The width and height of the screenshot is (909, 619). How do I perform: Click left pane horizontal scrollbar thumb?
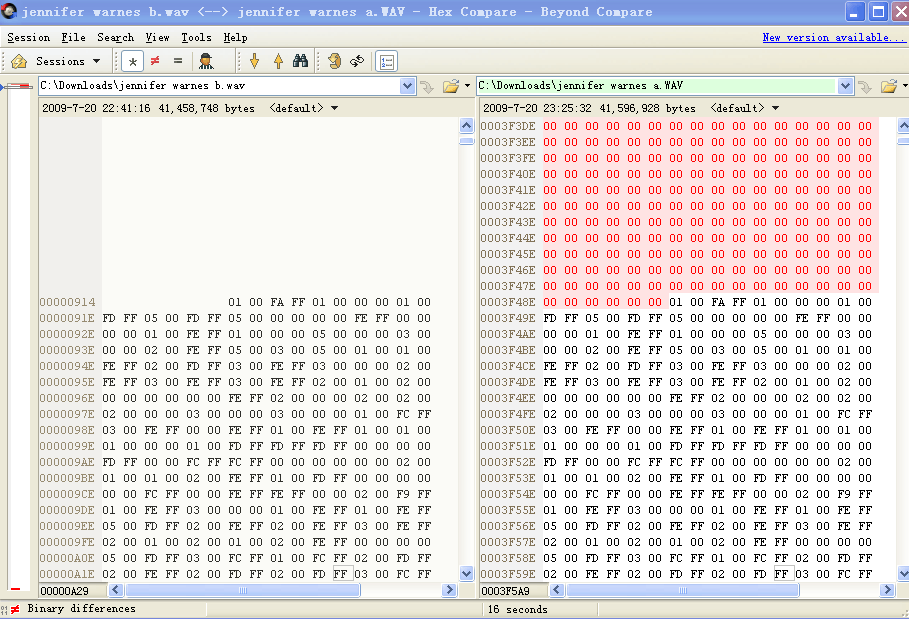pos(243,590)
